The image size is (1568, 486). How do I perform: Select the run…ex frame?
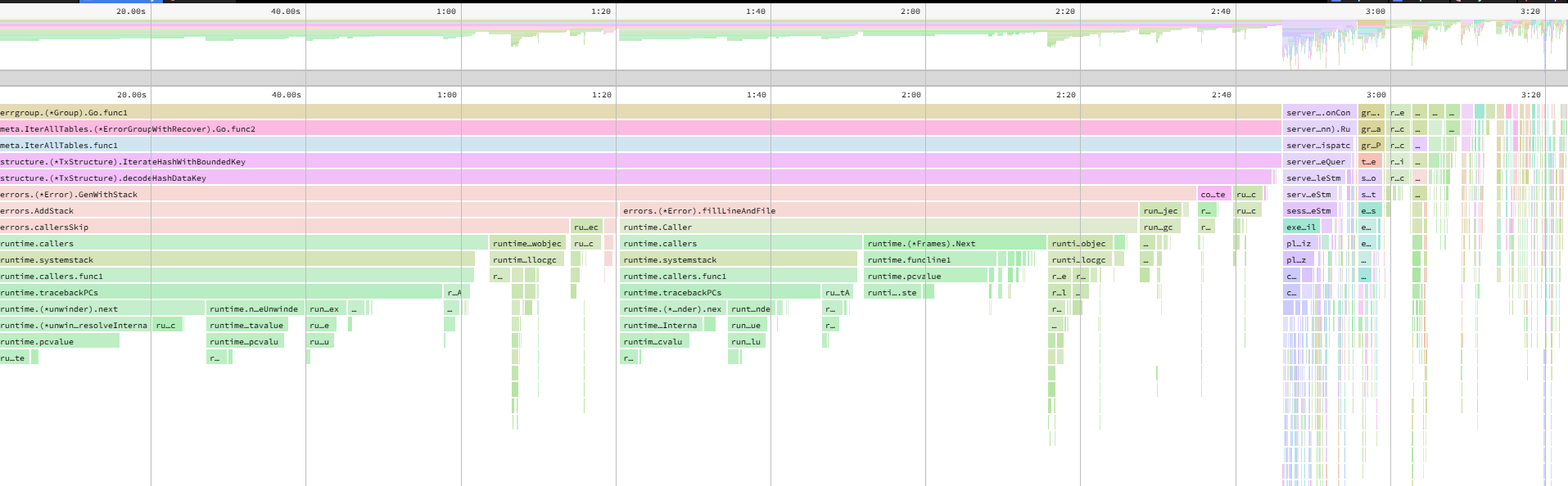[327, 308]
